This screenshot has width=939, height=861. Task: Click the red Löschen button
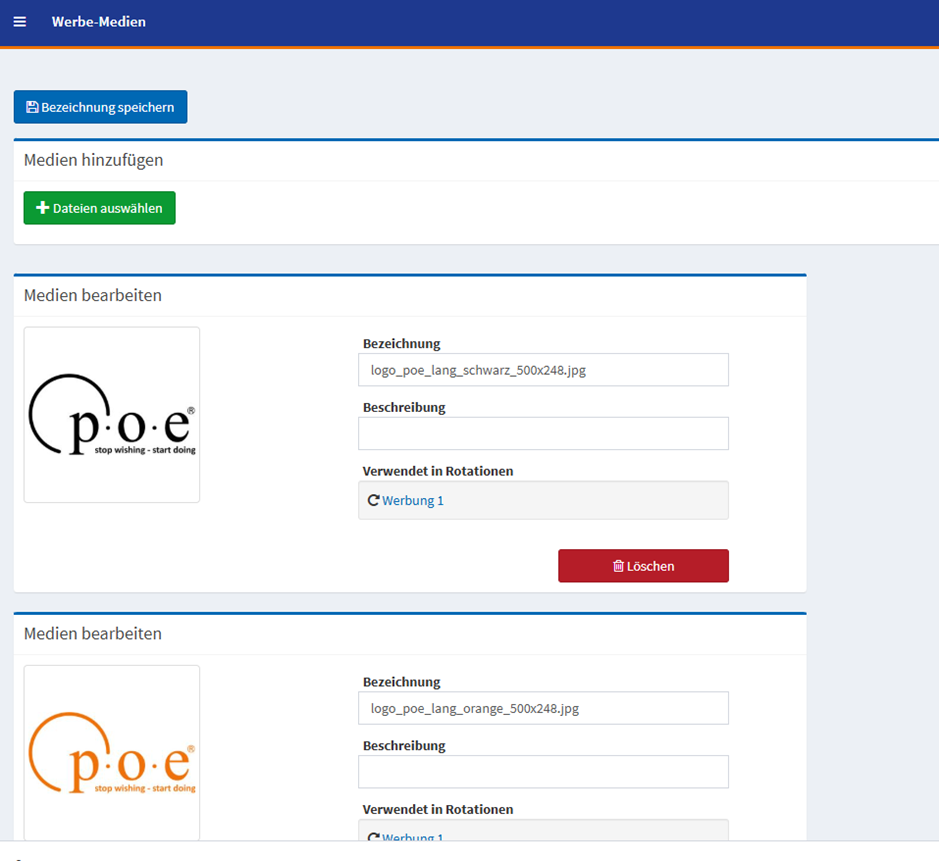(x=643, y=566)
